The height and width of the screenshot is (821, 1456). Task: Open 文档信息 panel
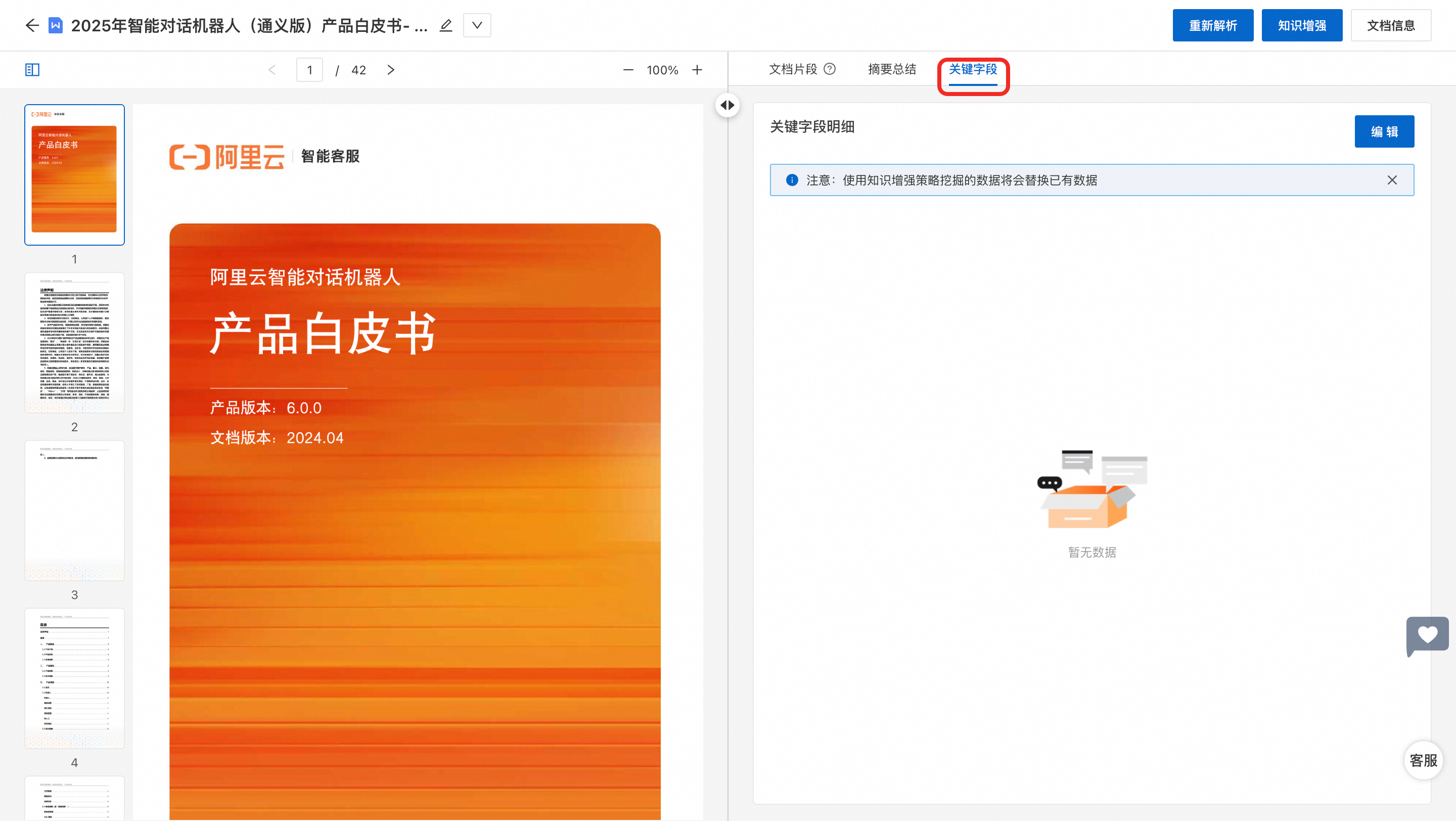point(1390,25)
